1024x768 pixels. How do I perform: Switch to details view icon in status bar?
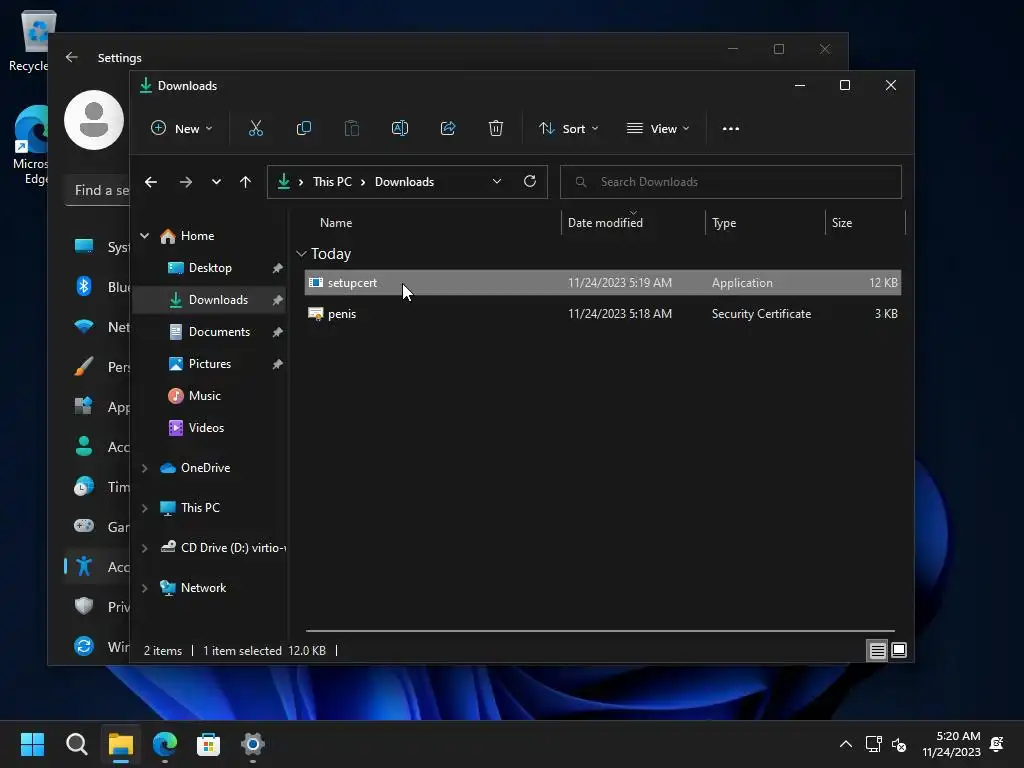[x=877, y=650]
